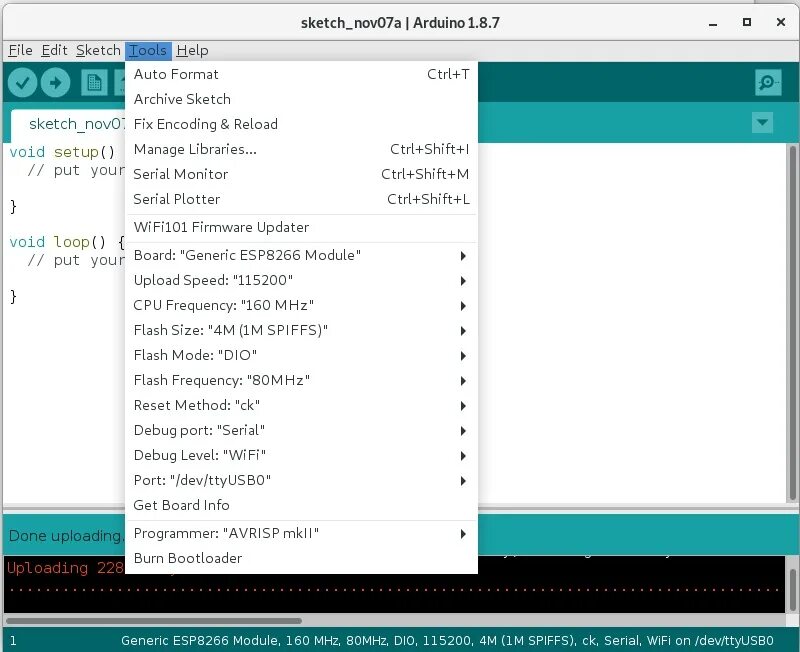The width and height of the screenshot is (800, 652).
Task: Minimize the Arduino window
Action: point(713,23)
